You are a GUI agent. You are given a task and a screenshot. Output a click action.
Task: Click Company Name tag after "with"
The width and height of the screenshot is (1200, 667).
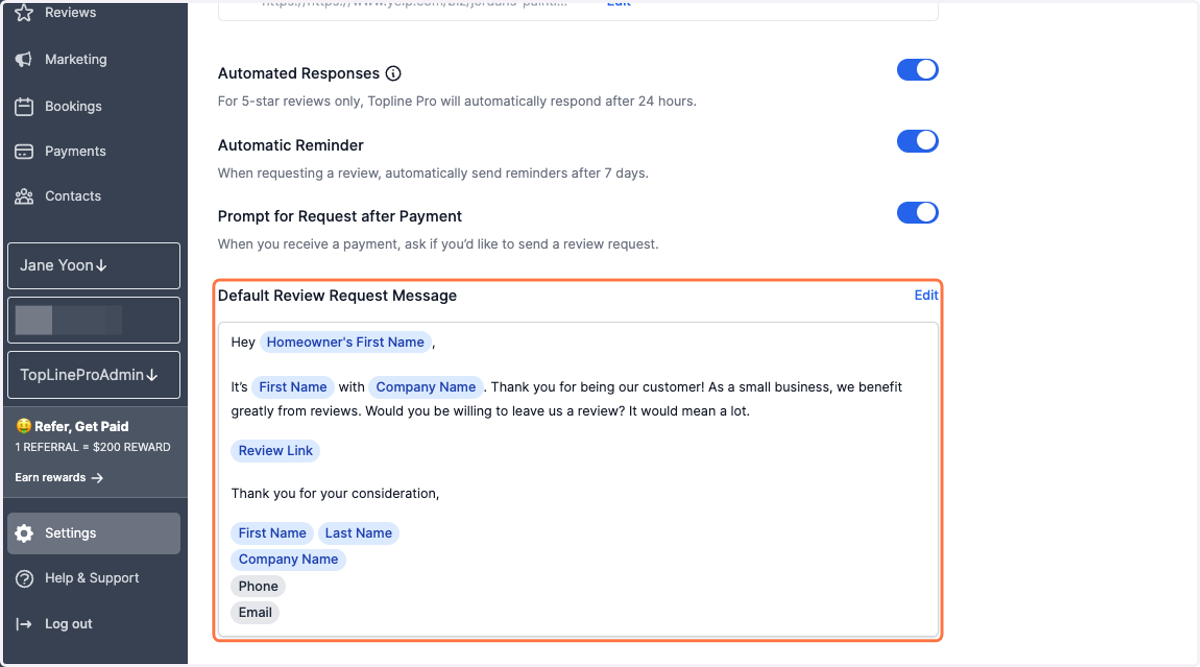click(426, 387)
